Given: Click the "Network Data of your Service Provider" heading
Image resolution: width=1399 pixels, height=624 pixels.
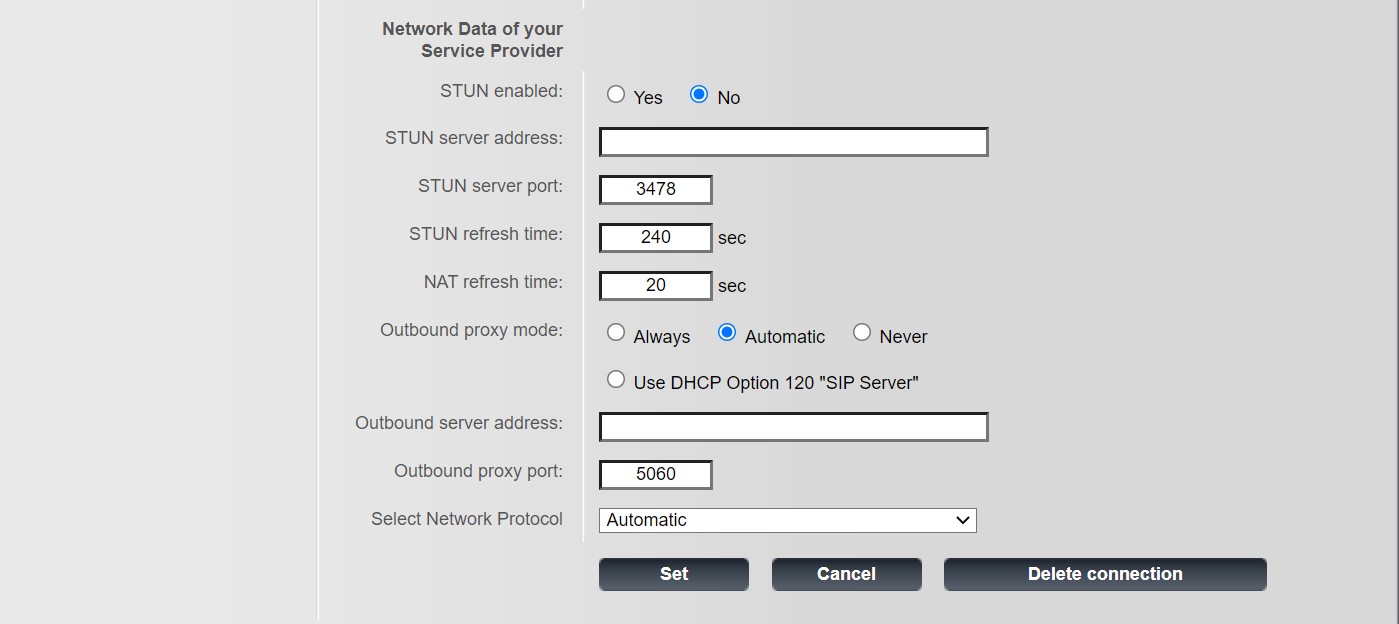Looking at the screenshot, I should tap(472, 40).
